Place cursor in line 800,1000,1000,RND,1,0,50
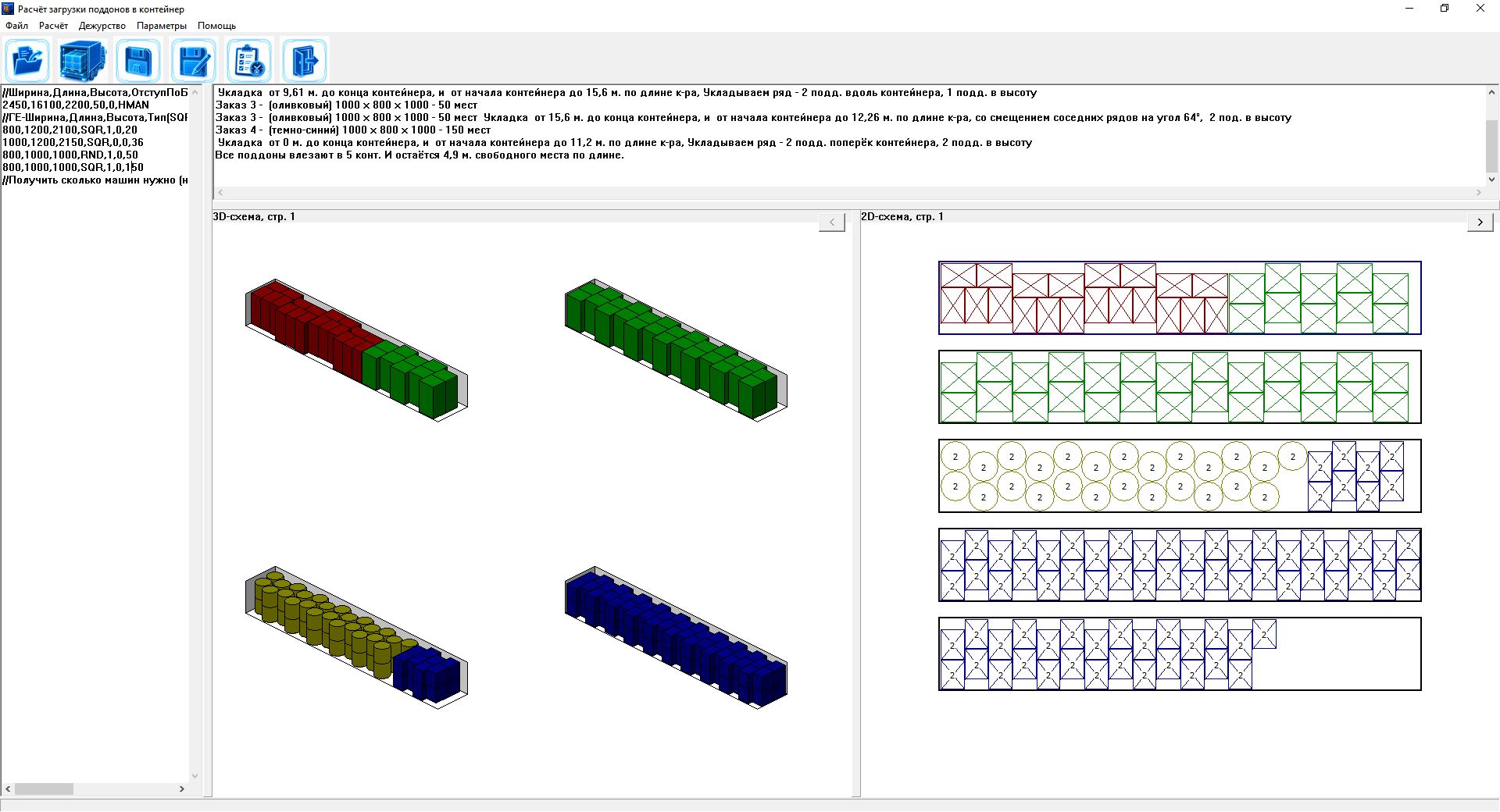 pos(70,155)
